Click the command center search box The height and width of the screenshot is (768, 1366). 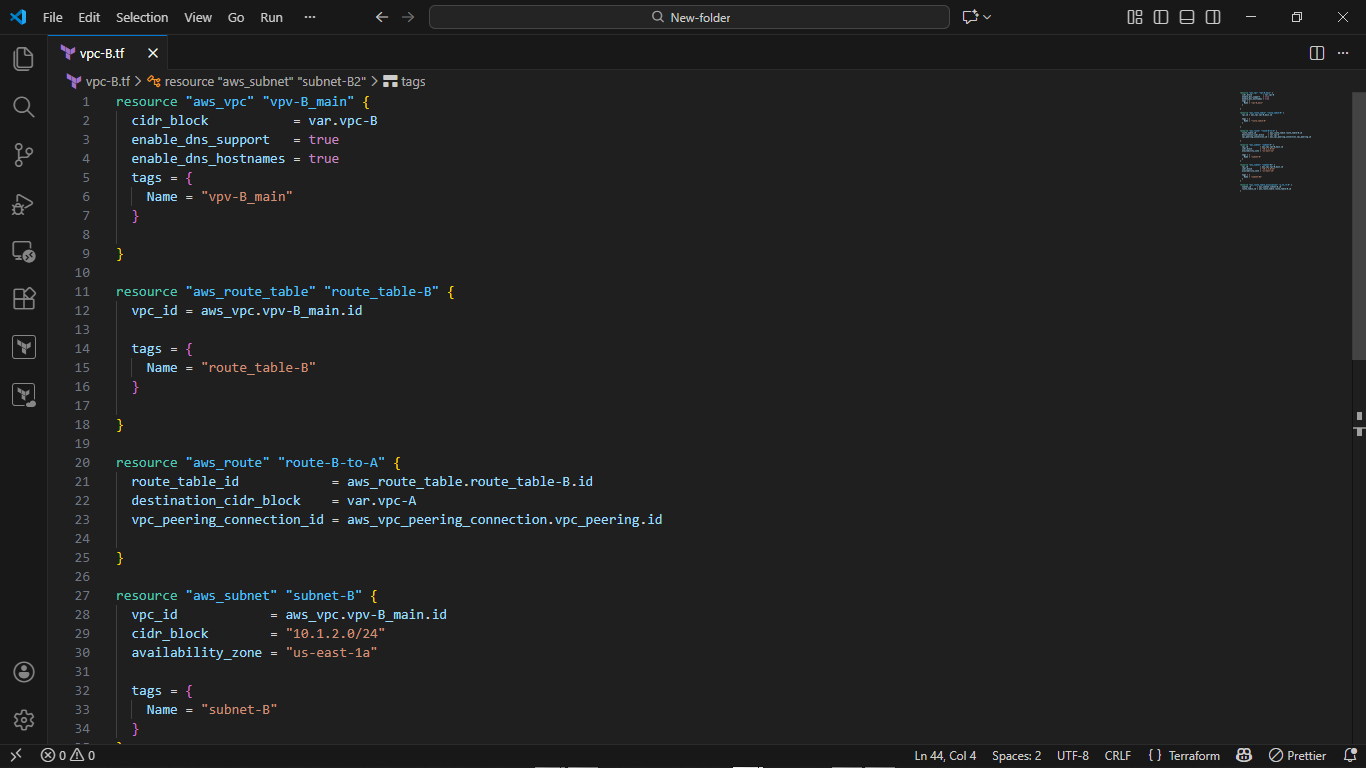689,17
